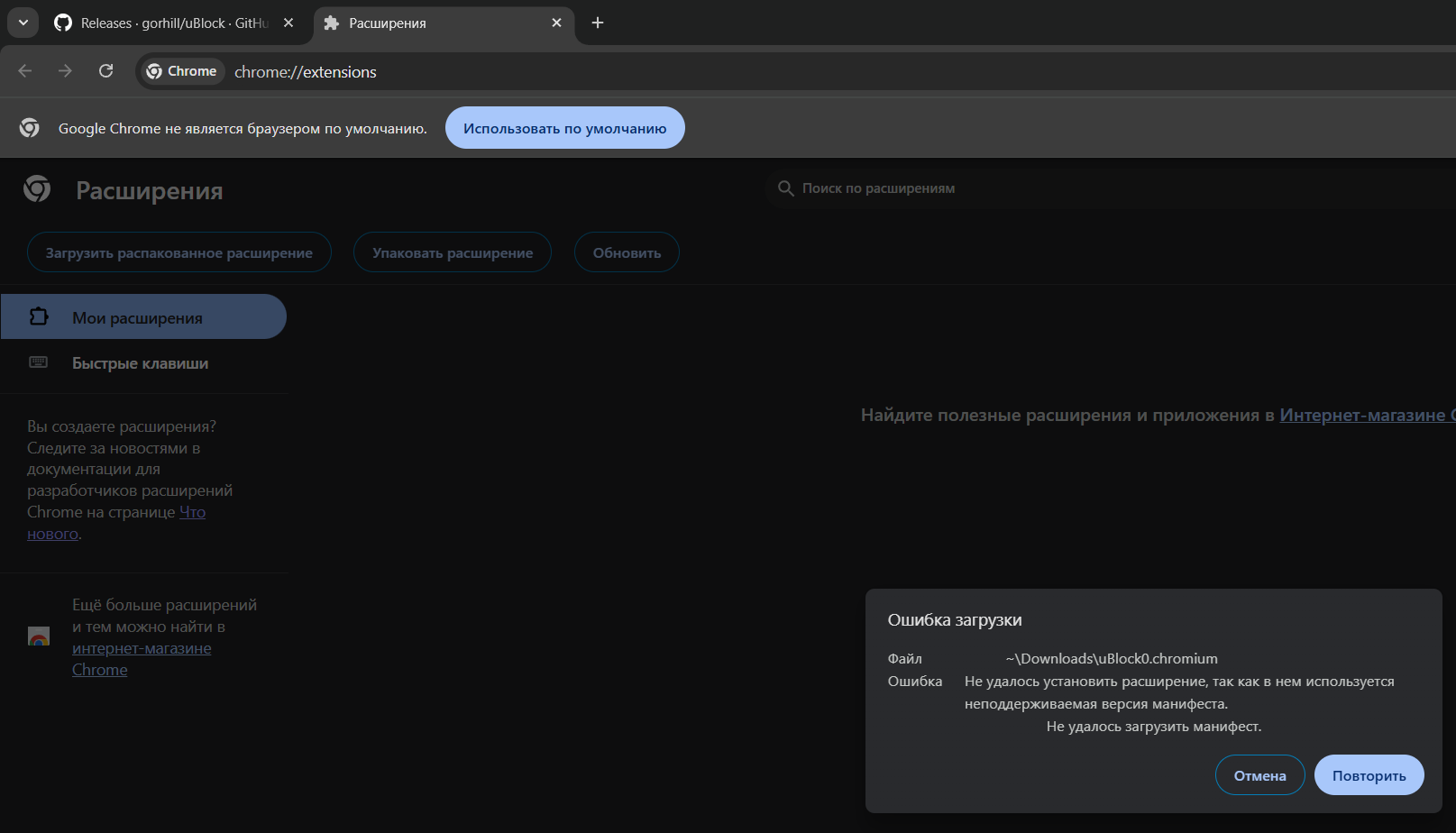The width and height of the screenshot is (1456, 833).
Task: Click Отмена in the load error dialog
Action: (x=1260, y=775)
